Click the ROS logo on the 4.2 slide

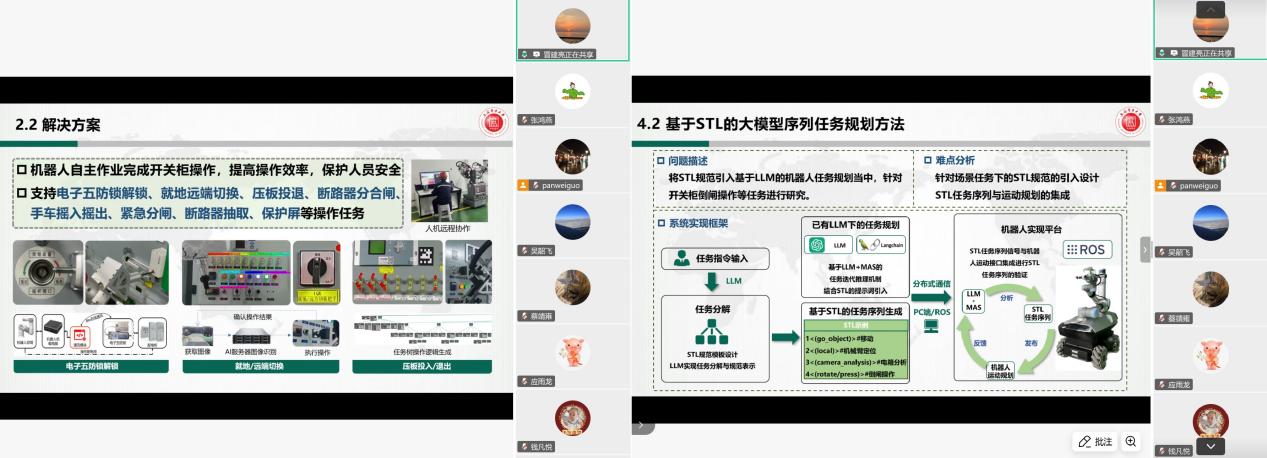click(1086, 249)
